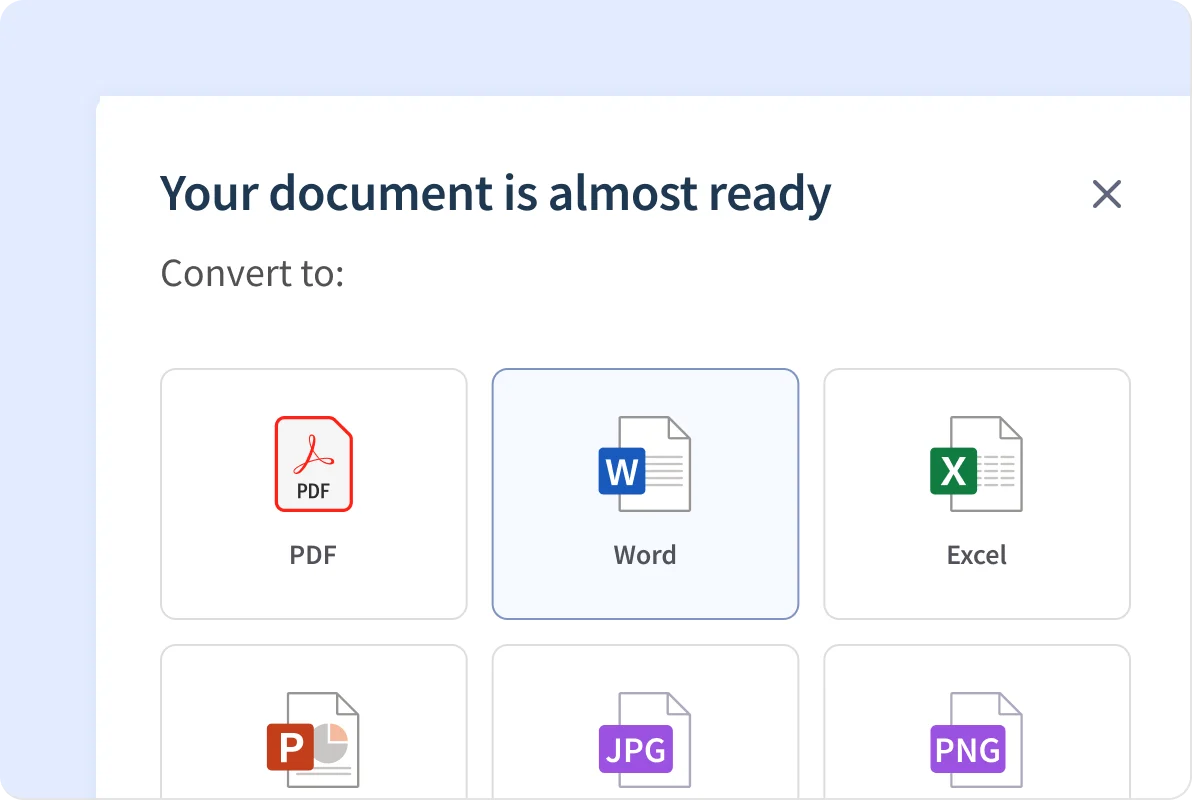
Task: Click the X logo inside the Excel icon
Action: pos(955,472)
